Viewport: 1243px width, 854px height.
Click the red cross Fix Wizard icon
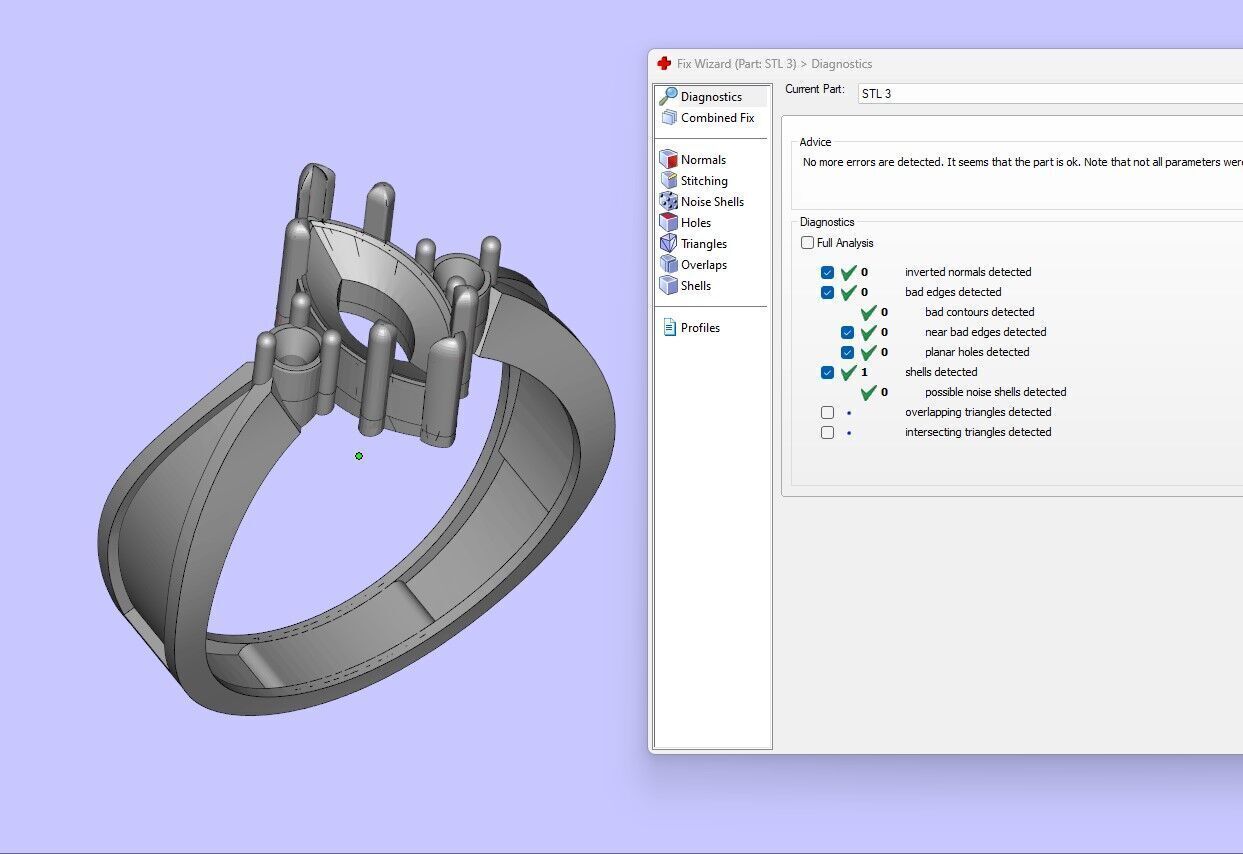(664, 63)
